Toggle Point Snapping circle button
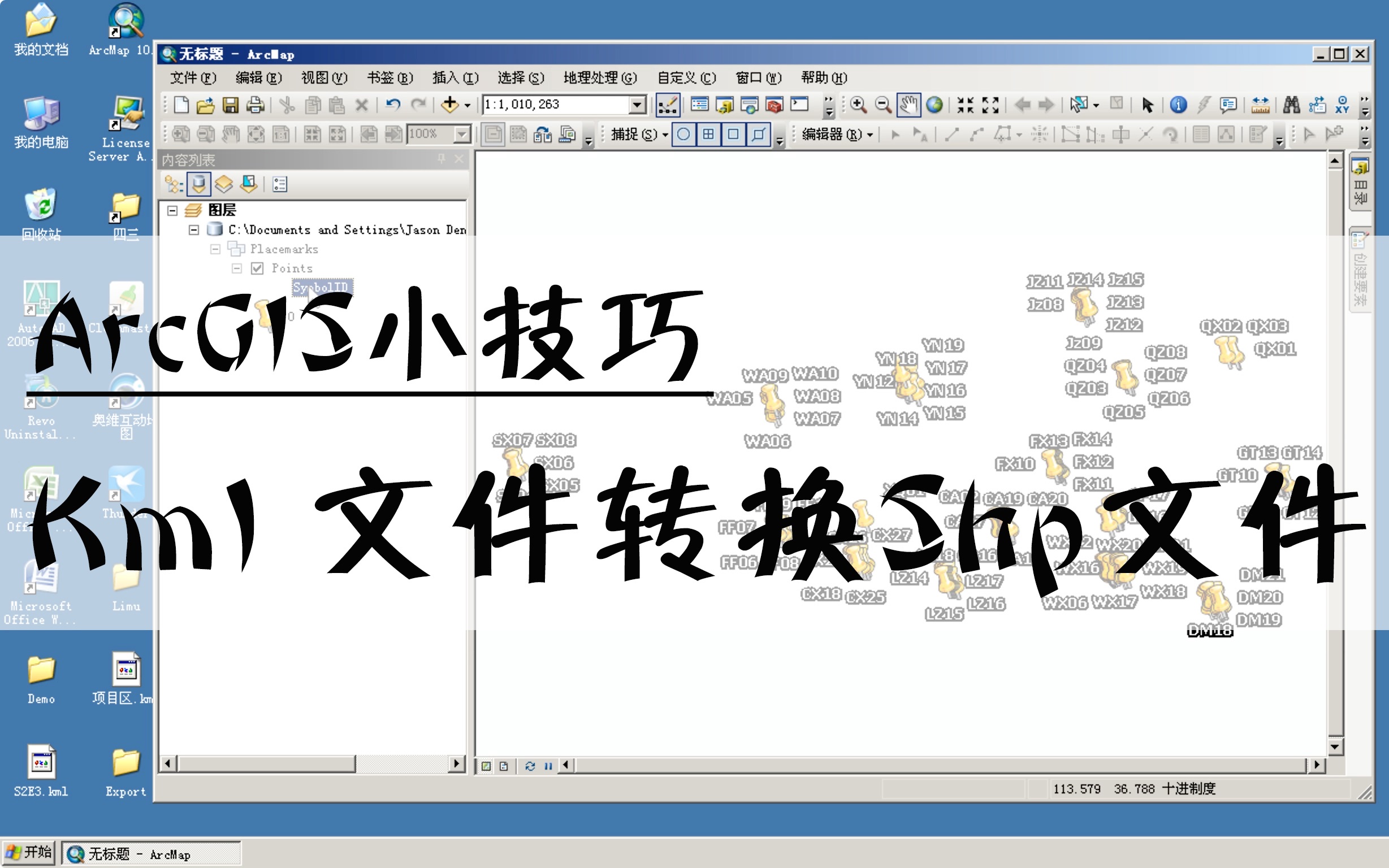Image resolution: width=1389 pixels, height=868 pixels. (683, 134)
